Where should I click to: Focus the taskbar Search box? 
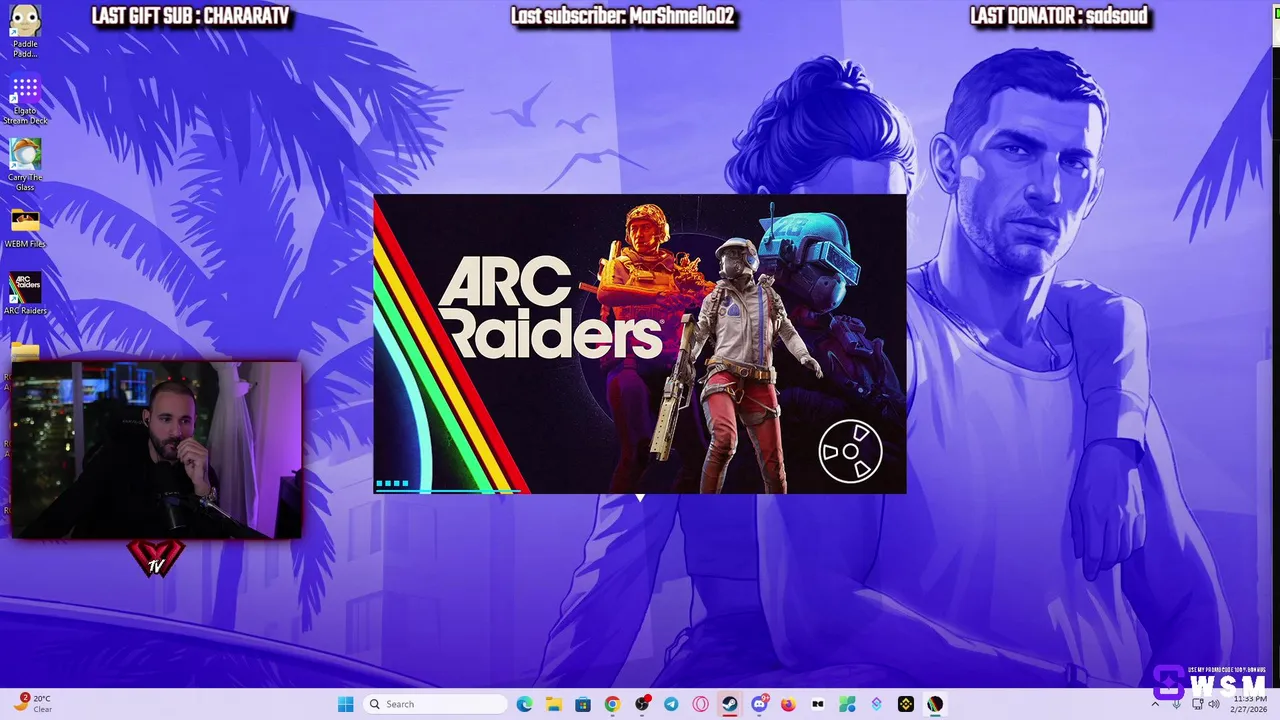tap(434, 704)
